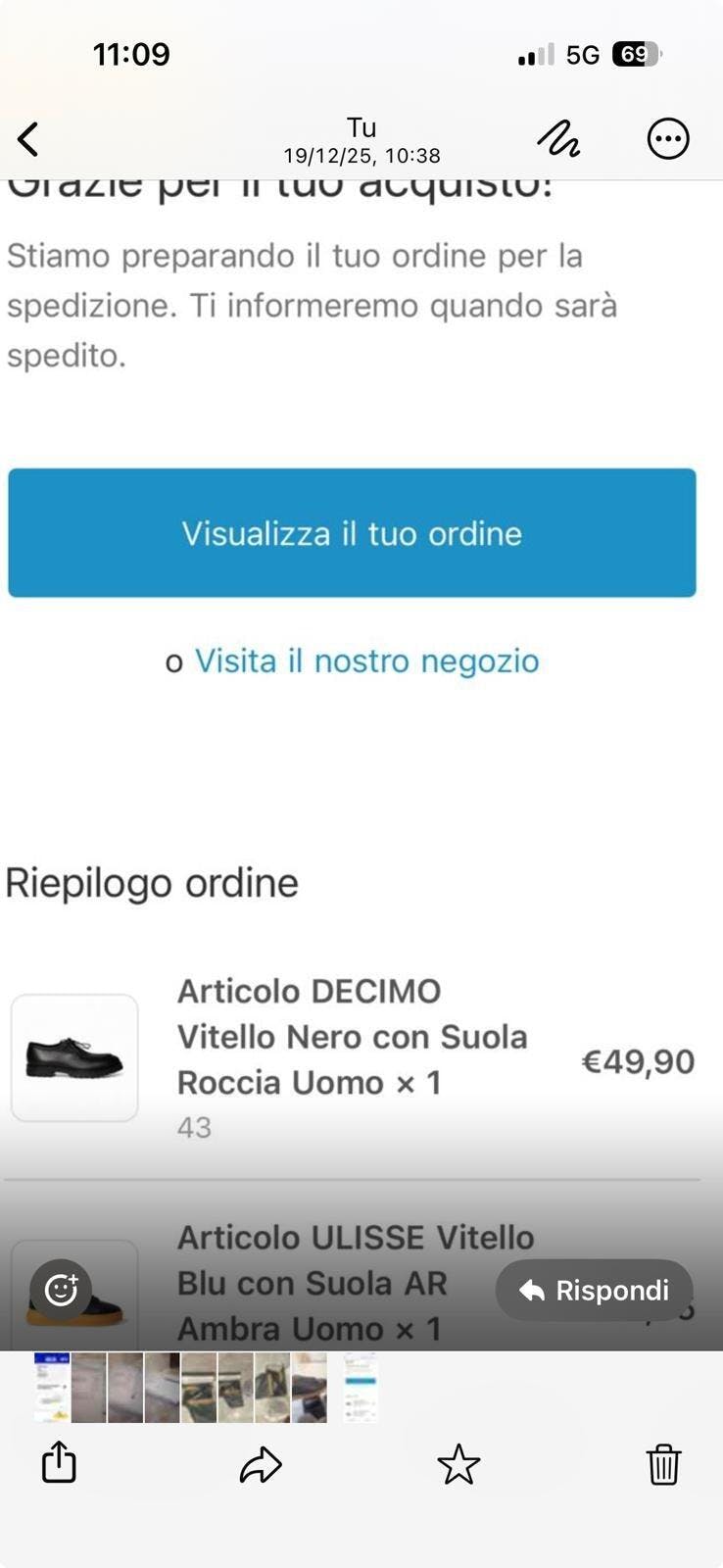This screenshot has height=1568, width=723.
Task: Tap the battery indicator in the status bar
Action: click(x=635, y=55)
